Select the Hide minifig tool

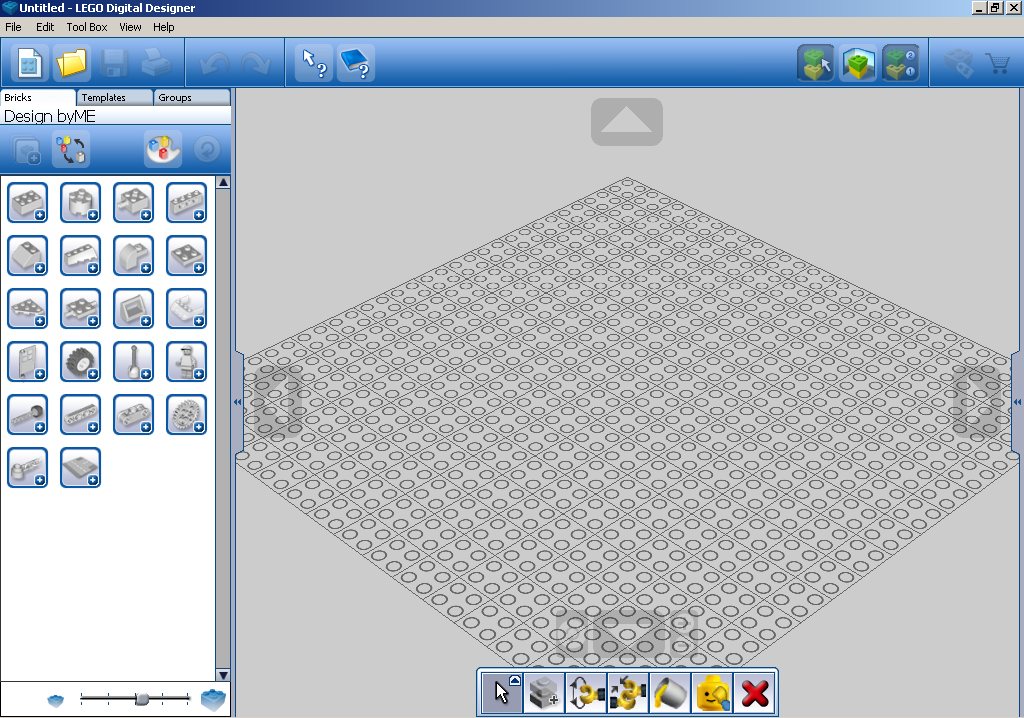(712, 692)
